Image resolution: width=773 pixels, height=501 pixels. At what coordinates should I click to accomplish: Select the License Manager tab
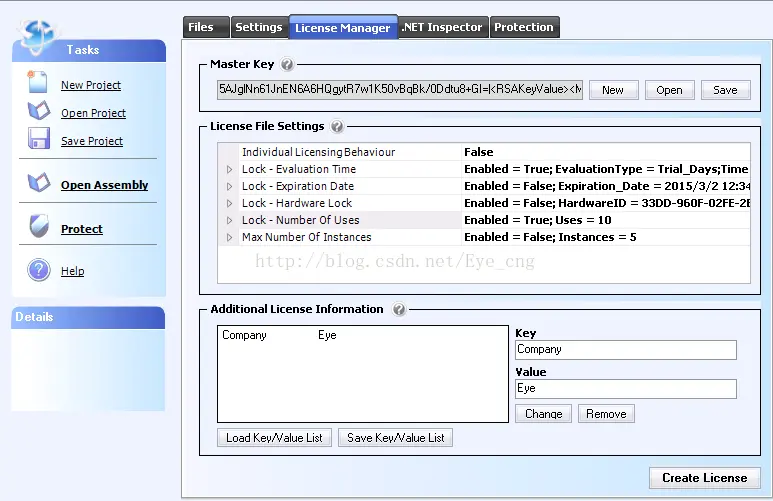click(x=343, y=27)
